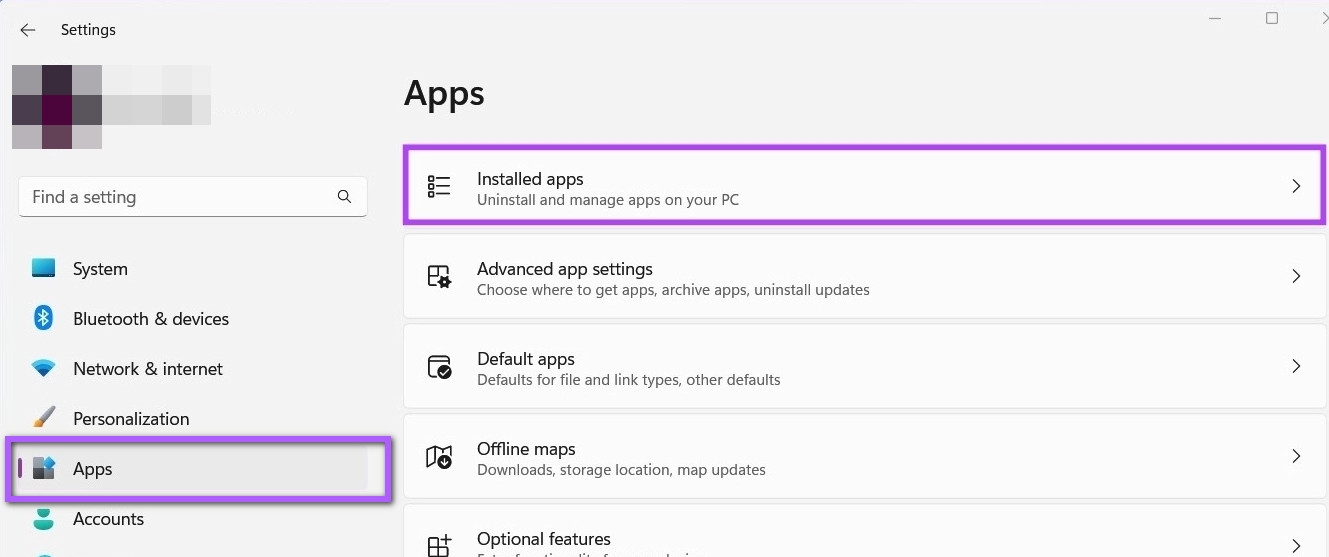The height and width of the screenshot is (557, 1329).
Task: Click 'Uninstall and manage apps on your PC'
Action: [608, 200]
